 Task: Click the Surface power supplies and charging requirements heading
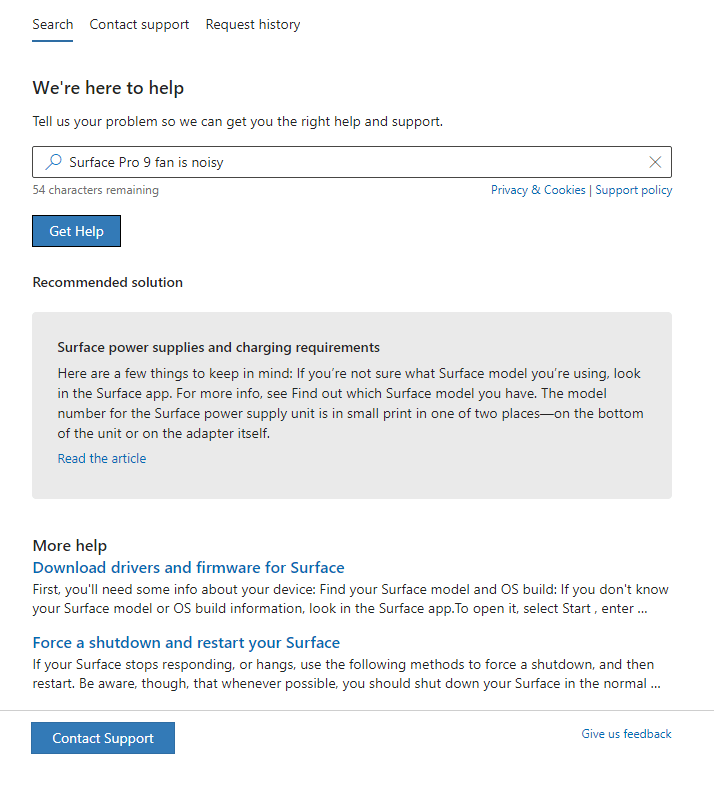tap(217, 347)
